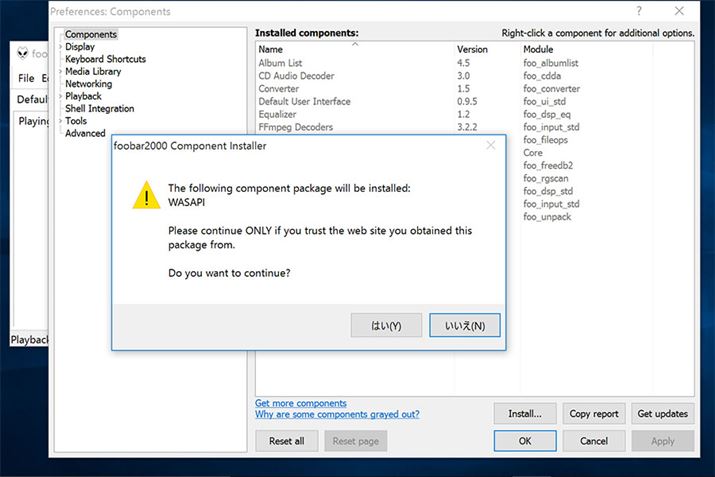
Task: Click the Copy report button
Action: pyautogui.click(x=594, y=414)
